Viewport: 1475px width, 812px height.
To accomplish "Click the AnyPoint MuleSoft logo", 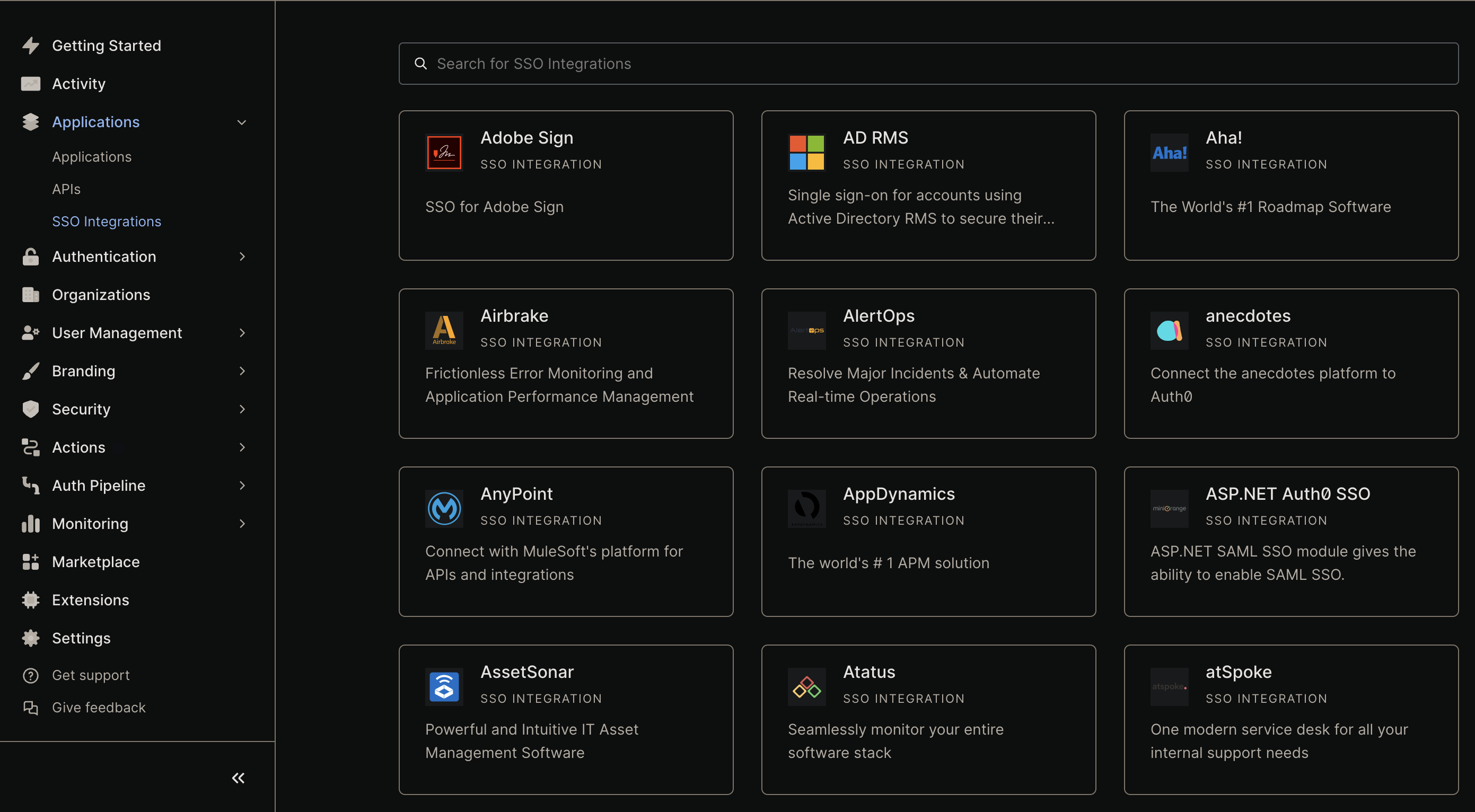I will [444, 508].
